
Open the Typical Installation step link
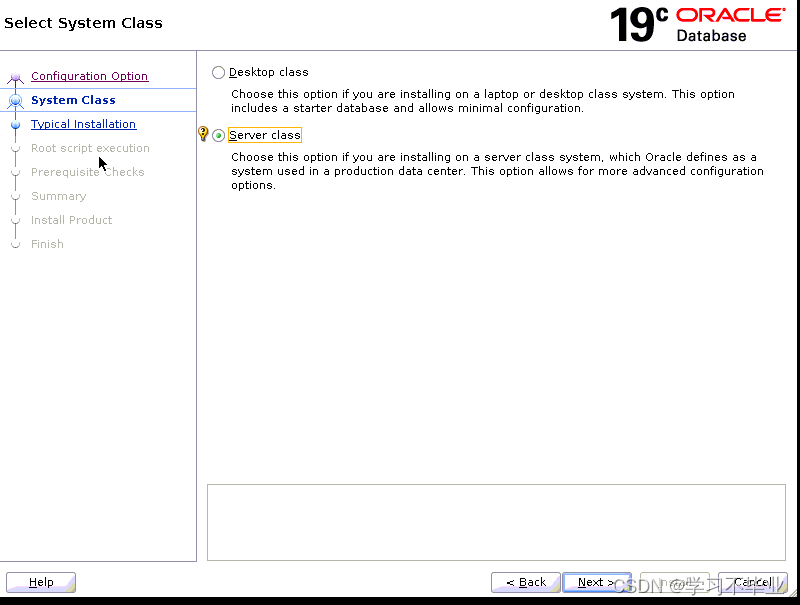tap(83, 124)
